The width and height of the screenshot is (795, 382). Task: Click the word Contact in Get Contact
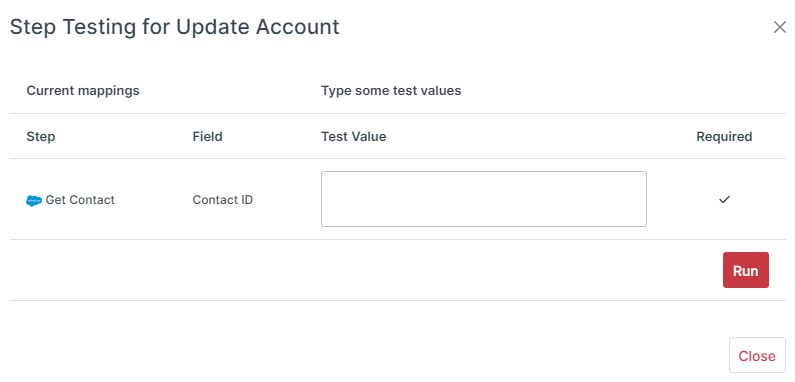tap(92, 200)
